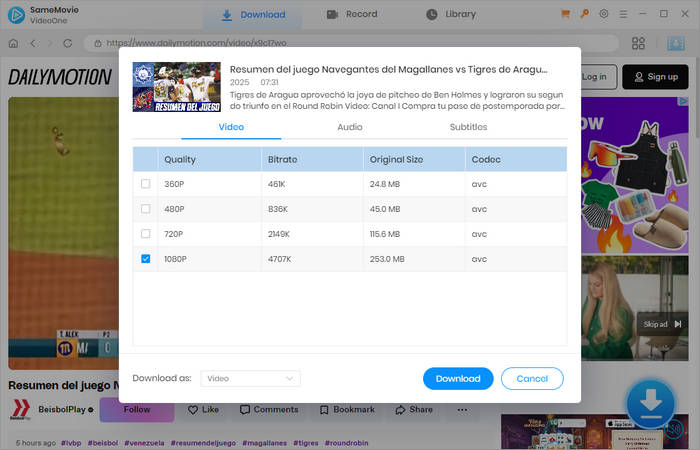Select the 253.0 MB size cell
The width and height of the screenshot is (700, 450).
(414, 259)
